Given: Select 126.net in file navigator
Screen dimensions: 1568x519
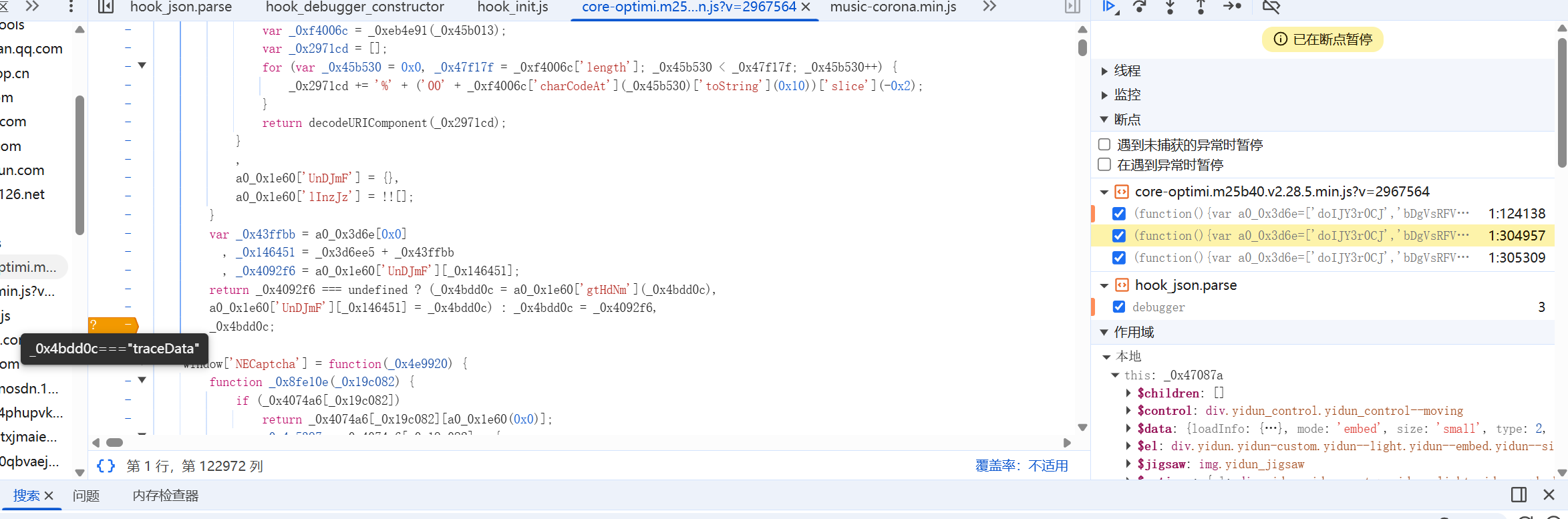Looking at the screenshot, I should [22, 194].
